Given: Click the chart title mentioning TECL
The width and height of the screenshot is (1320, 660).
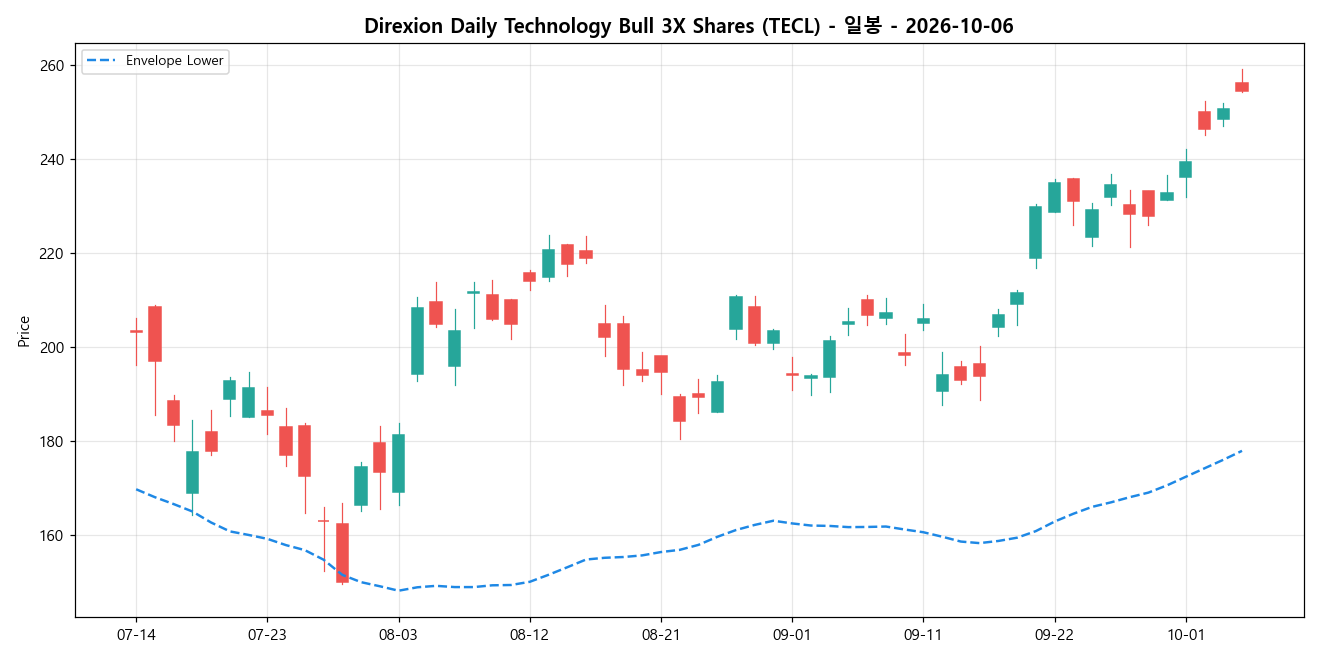Looking at the screenshot, I should click(689, 26).
